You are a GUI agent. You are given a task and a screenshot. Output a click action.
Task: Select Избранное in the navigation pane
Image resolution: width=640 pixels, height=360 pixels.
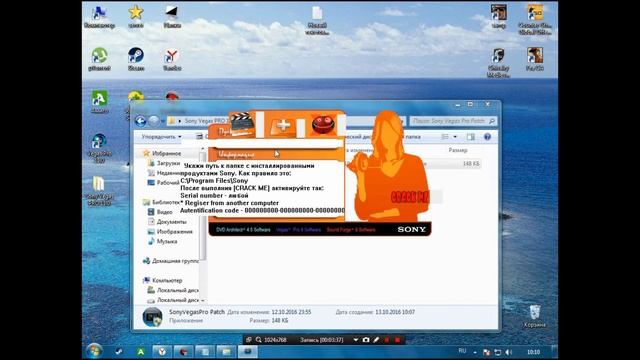[166, 153]
